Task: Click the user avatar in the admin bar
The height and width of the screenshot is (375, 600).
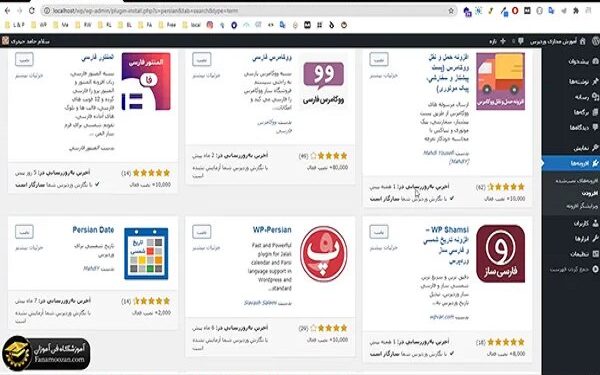Action: tap(5, 41)
